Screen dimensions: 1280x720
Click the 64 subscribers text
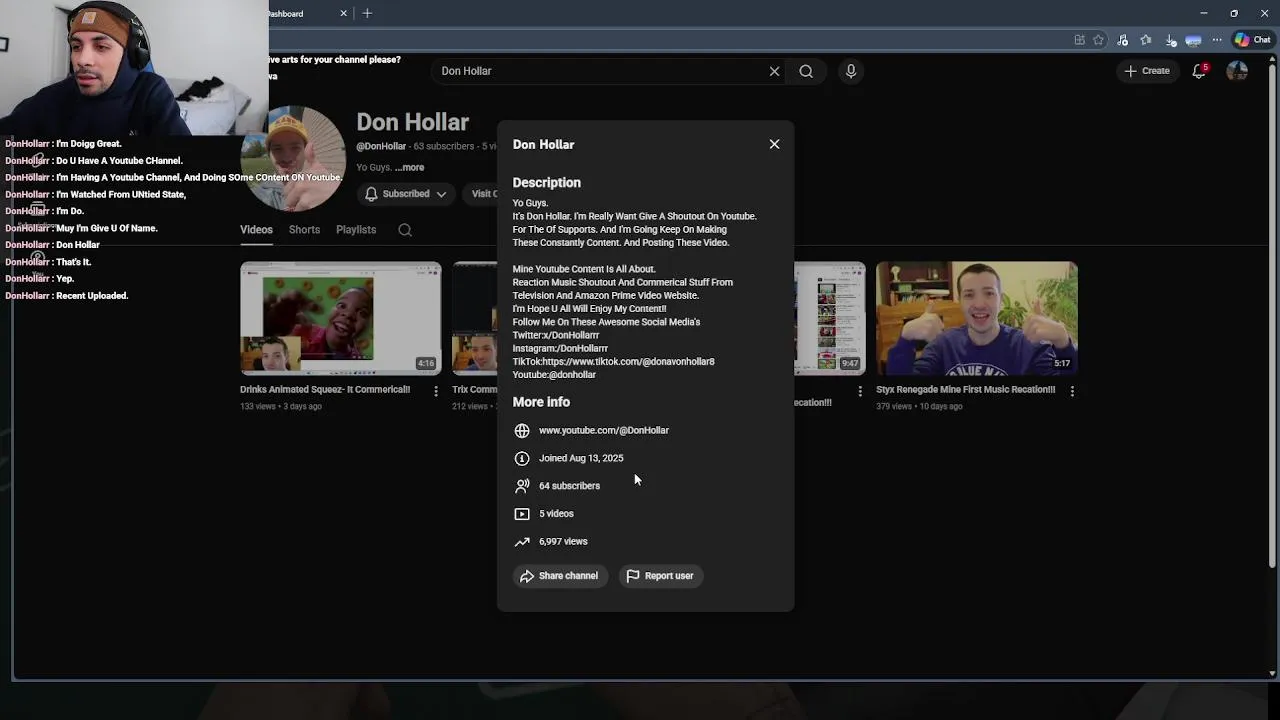[x=569, y=486]
